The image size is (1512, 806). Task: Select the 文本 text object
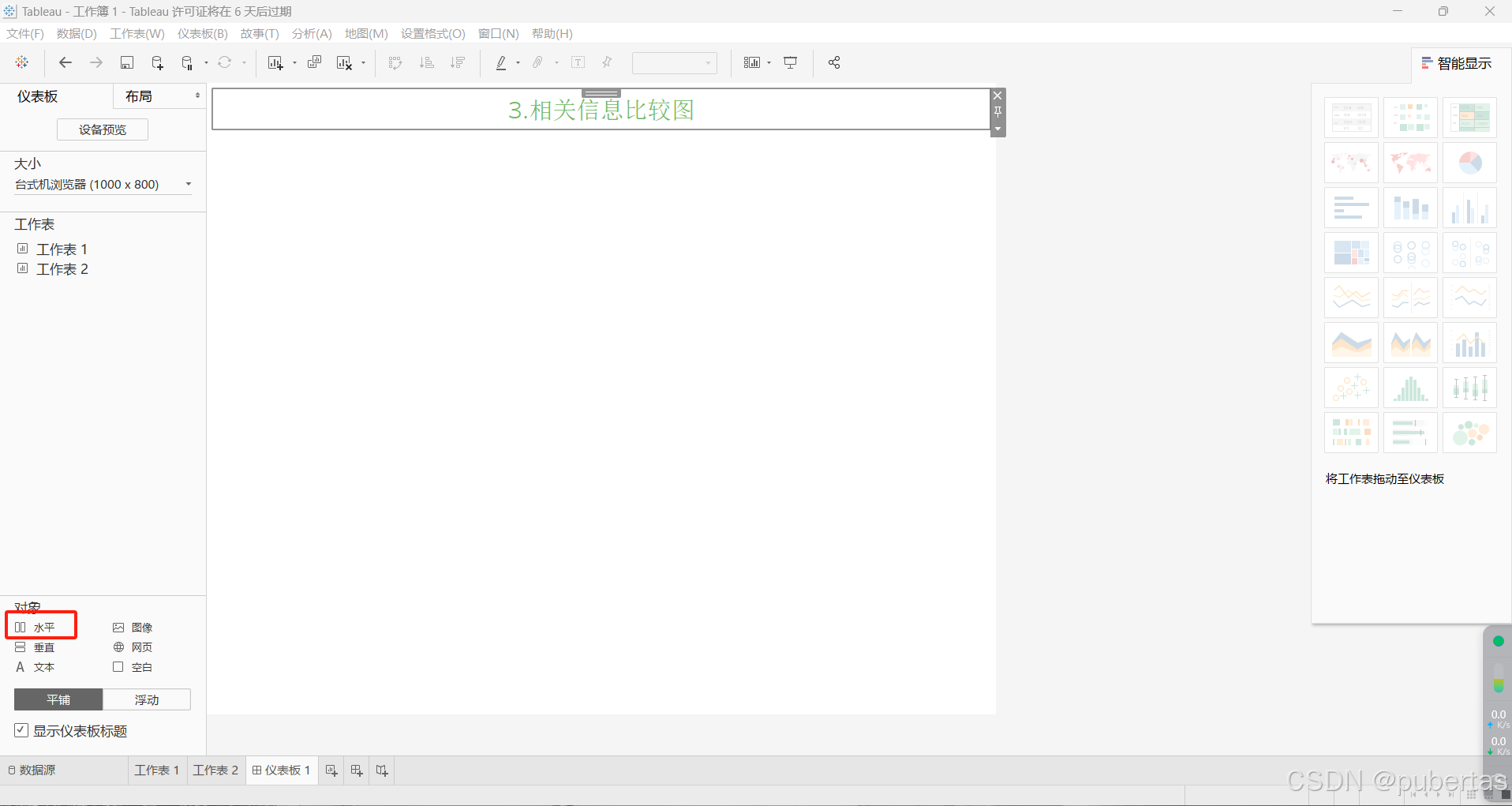point(35,667)
